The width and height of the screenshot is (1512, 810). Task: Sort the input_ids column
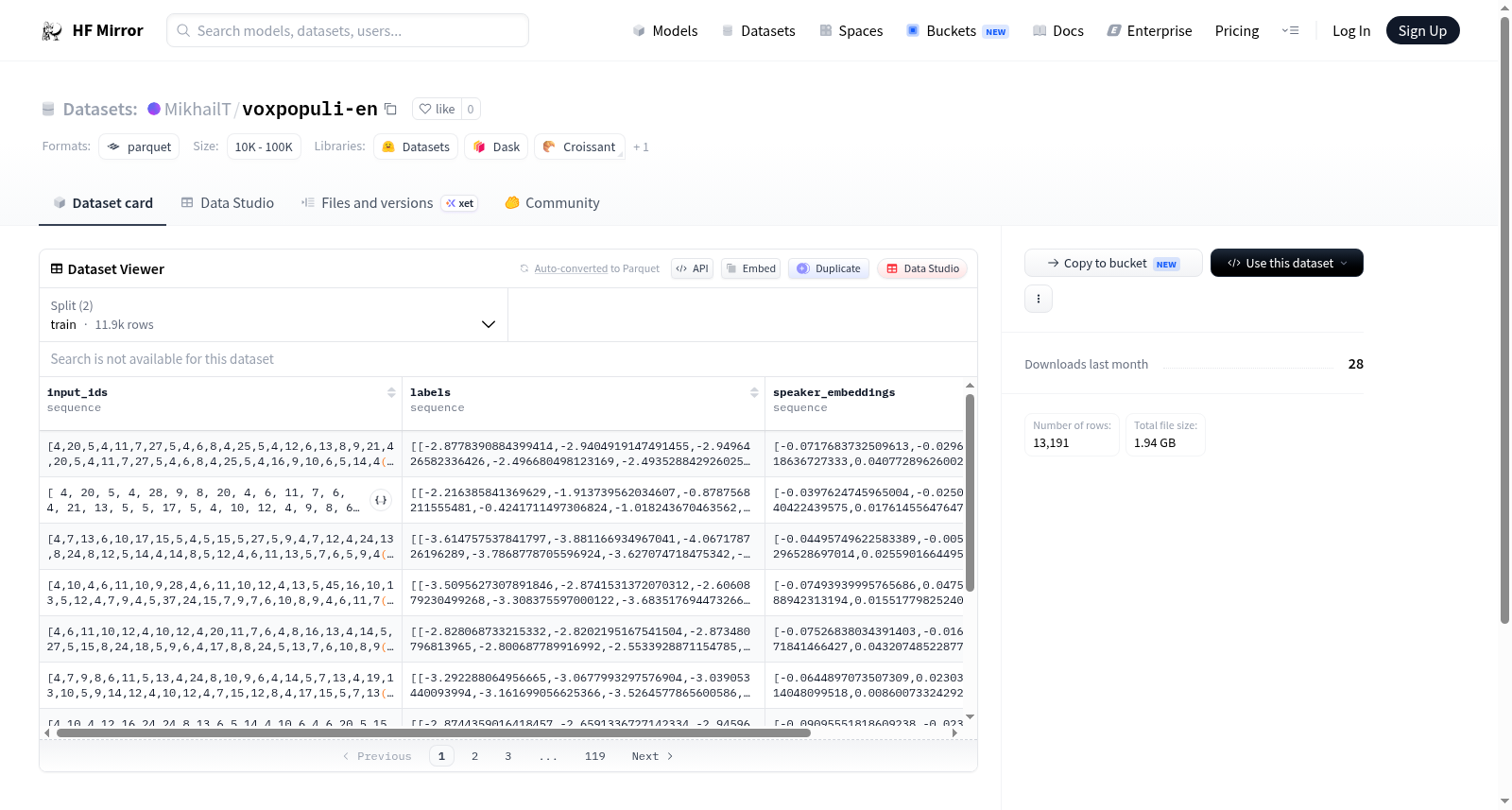(391, 392)
